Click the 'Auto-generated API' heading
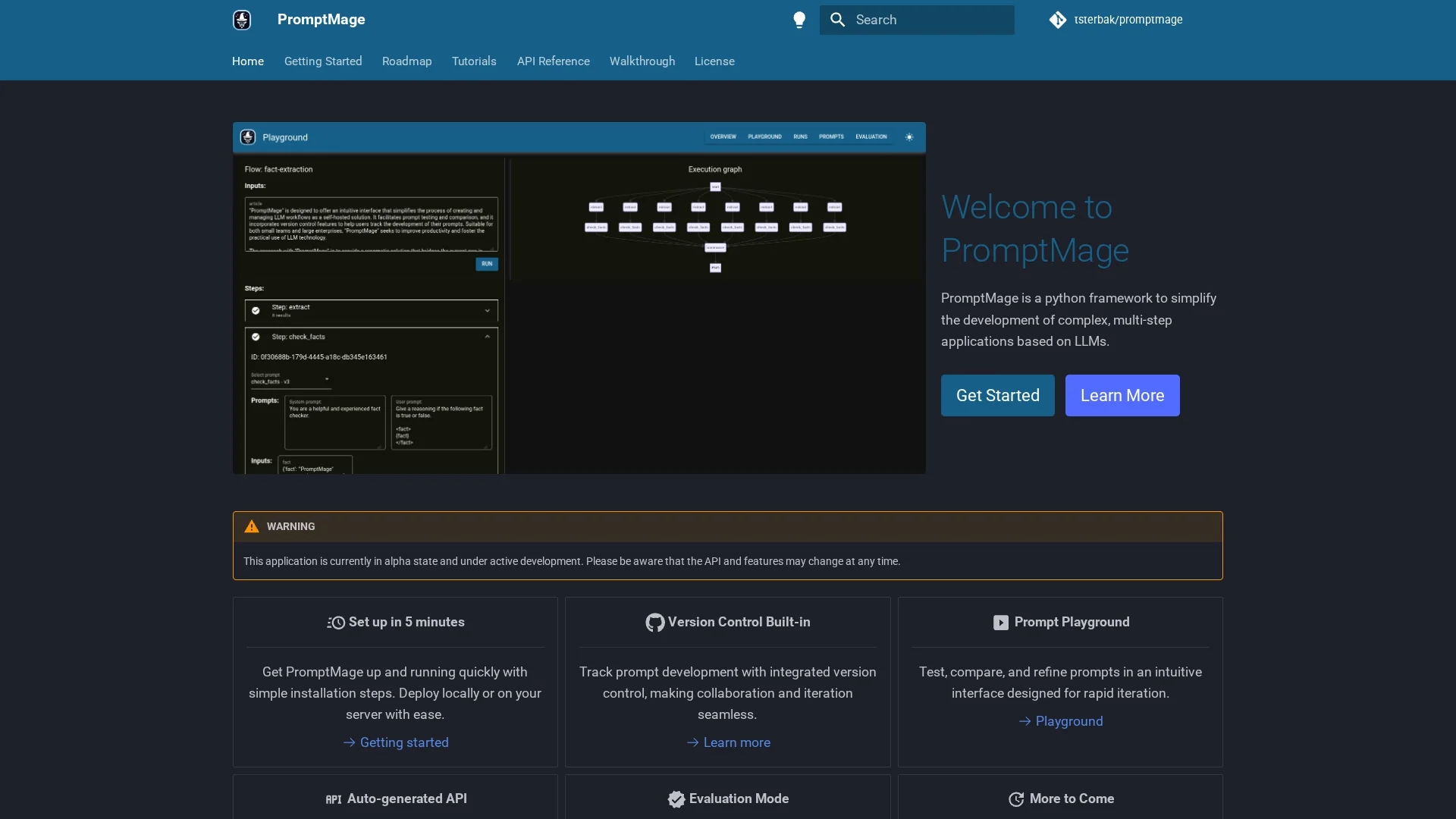 (x=406, y=799)
